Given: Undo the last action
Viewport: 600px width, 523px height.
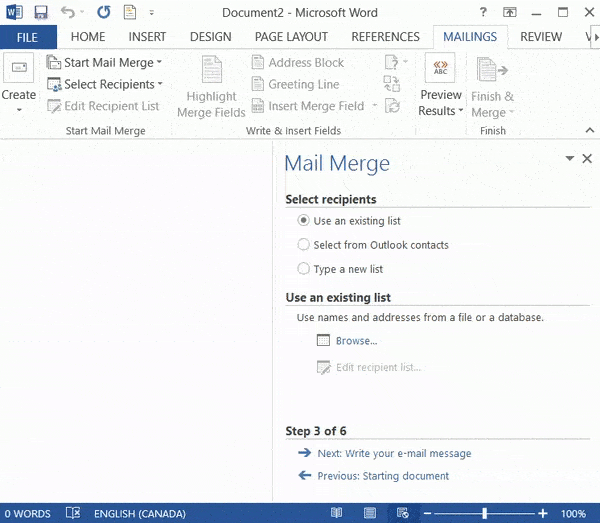Looking at the screenshot, I should [68, 12].
